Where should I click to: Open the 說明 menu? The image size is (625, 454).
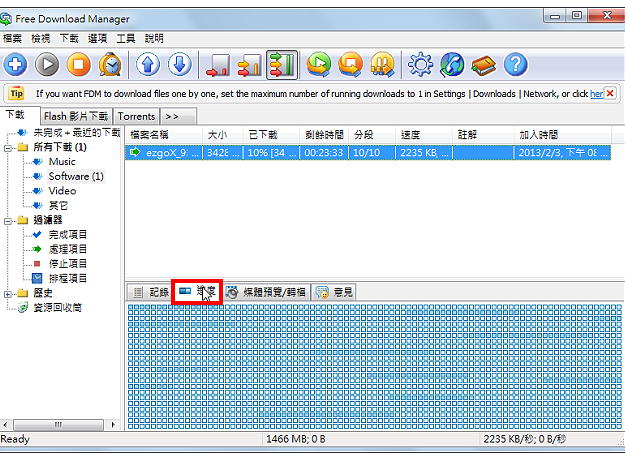(x=154, y=38)
